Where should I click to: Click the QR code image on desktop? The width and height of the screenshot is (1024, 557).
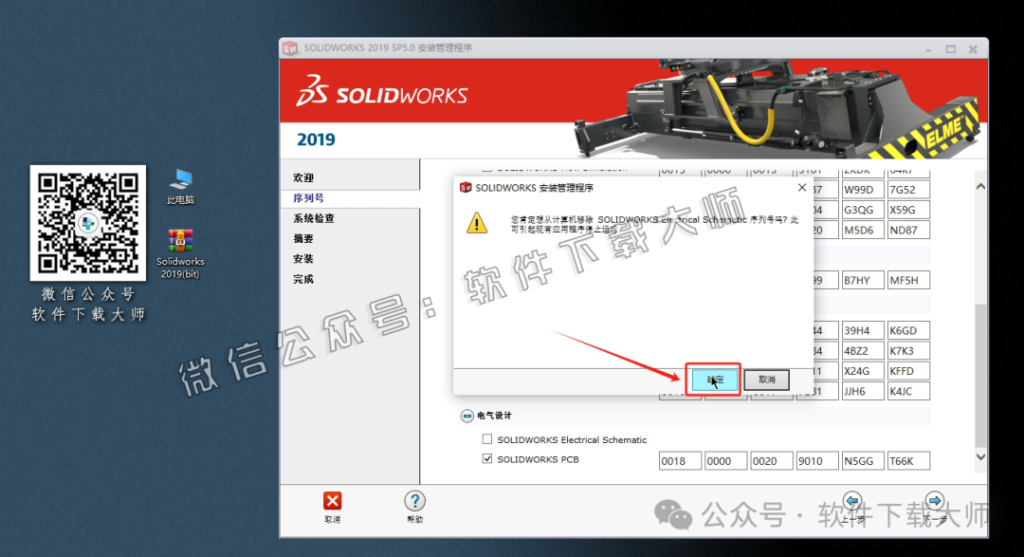(x=88, y=223)
